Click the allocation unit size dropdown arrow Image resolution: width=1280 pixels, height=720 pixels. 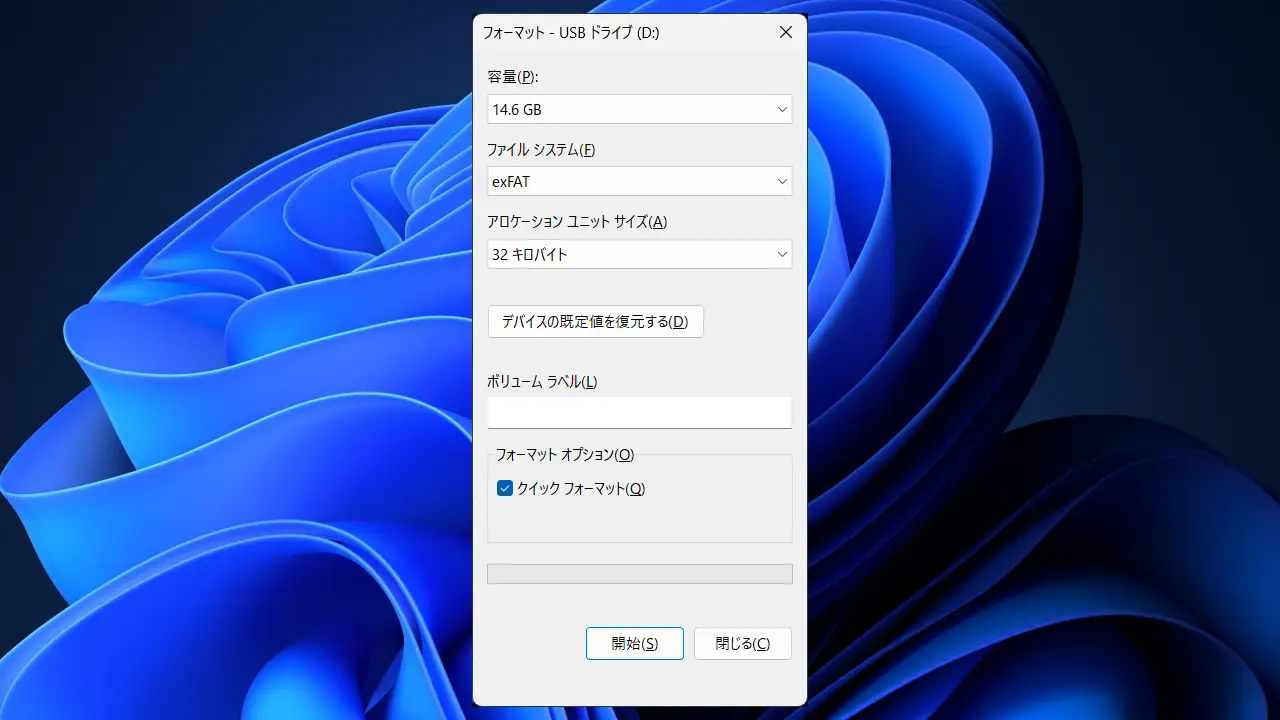tap(782, 254)
